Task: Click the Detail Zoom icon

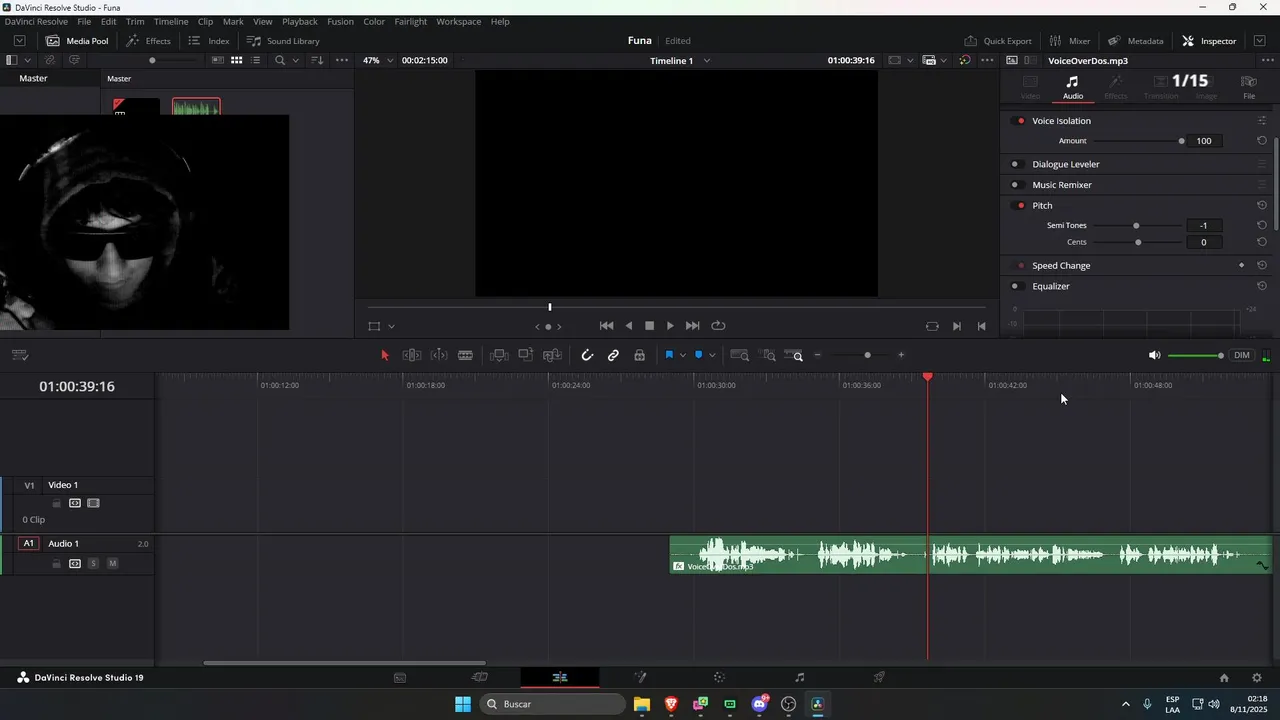Action: point(768,355)
